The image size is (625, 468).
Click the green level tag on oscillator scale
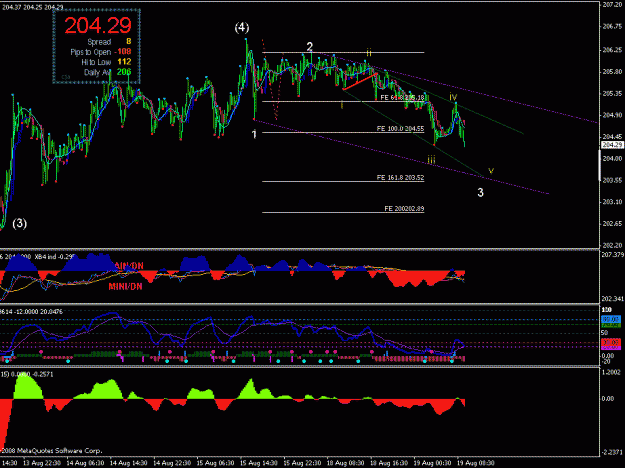tap(611, 325)
